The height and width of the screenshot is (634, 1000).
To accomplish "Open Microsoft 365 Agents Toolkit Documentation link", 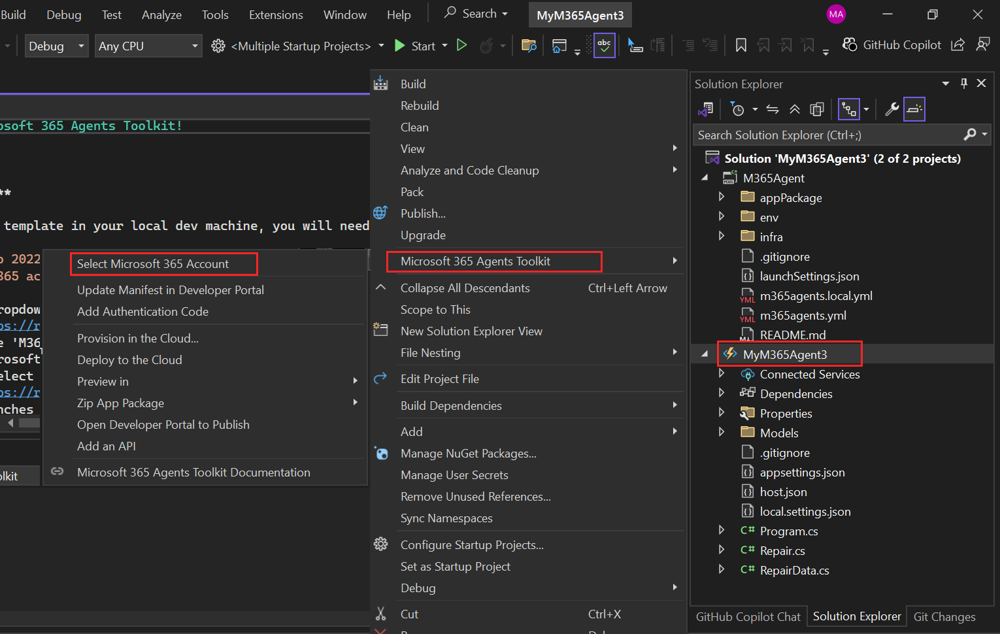I will click(x=193, y=472).
